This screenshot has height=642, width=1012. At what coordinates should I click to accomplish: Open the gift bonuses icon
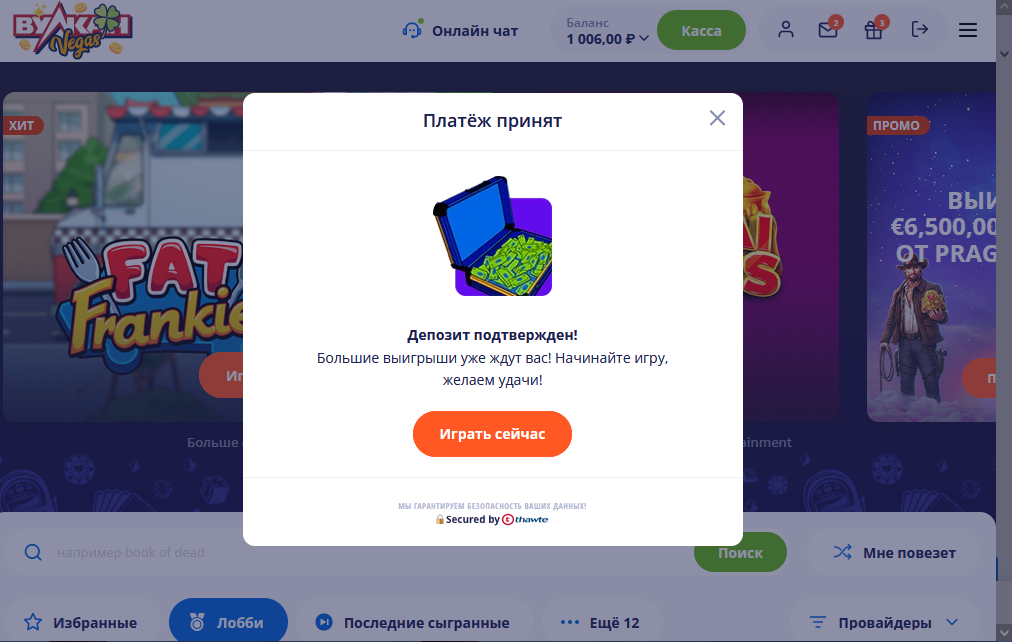873,30
